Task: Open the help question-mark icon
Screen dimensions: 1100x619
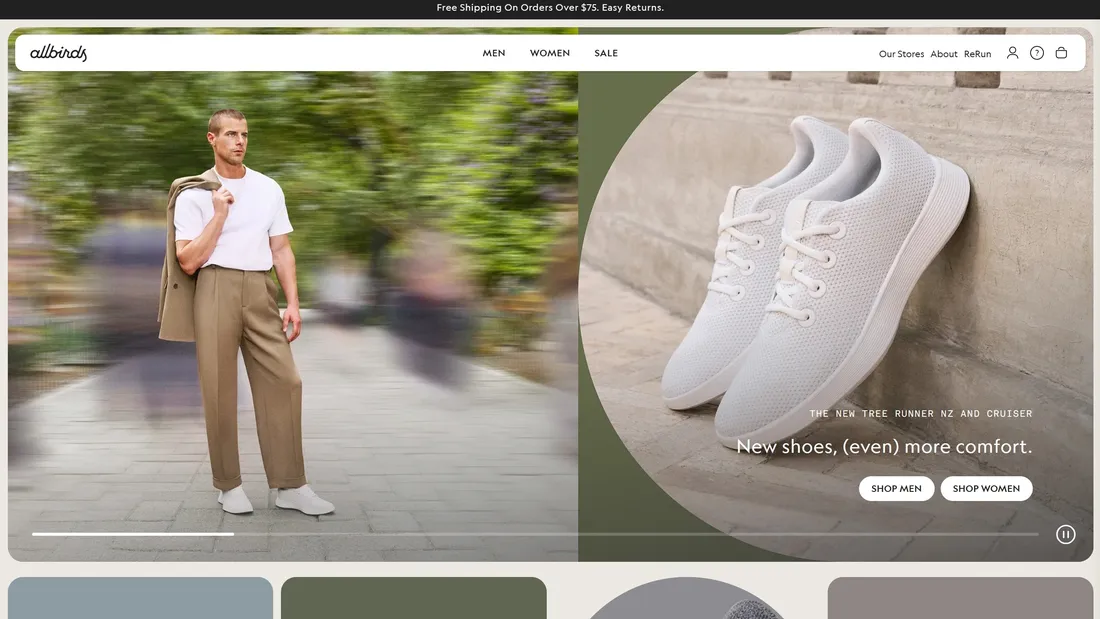Action: click(1037, 52)
